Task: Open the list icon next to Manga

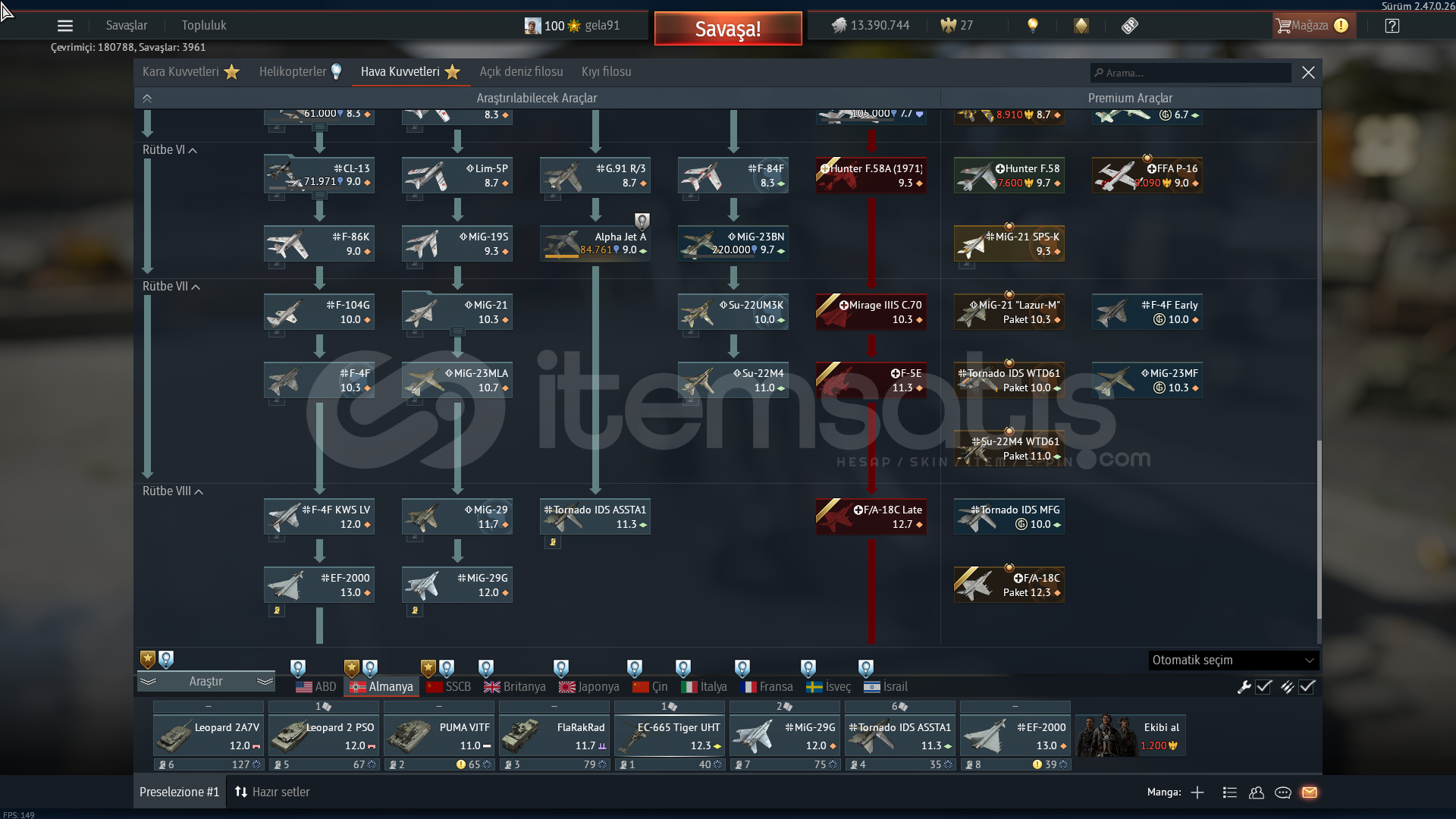Action: click(x=1230, y=792)
